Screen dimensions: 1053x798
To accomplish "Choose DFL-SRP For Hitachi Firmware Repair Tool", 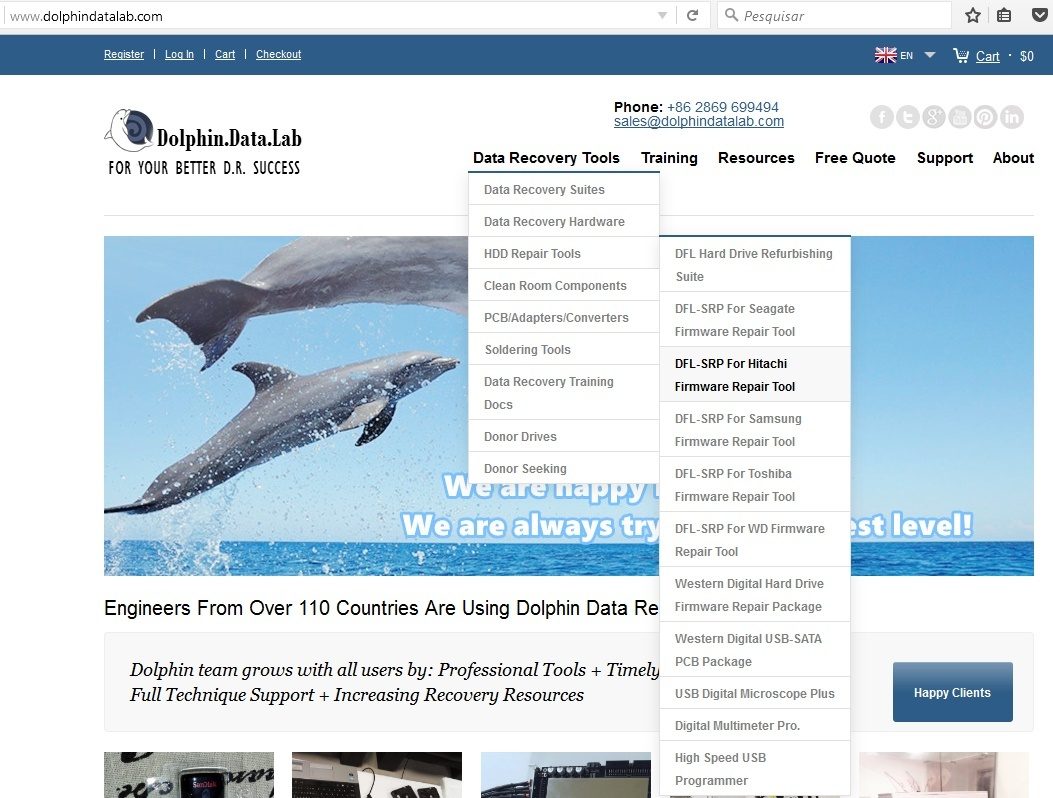I will (x=755, y=375).
